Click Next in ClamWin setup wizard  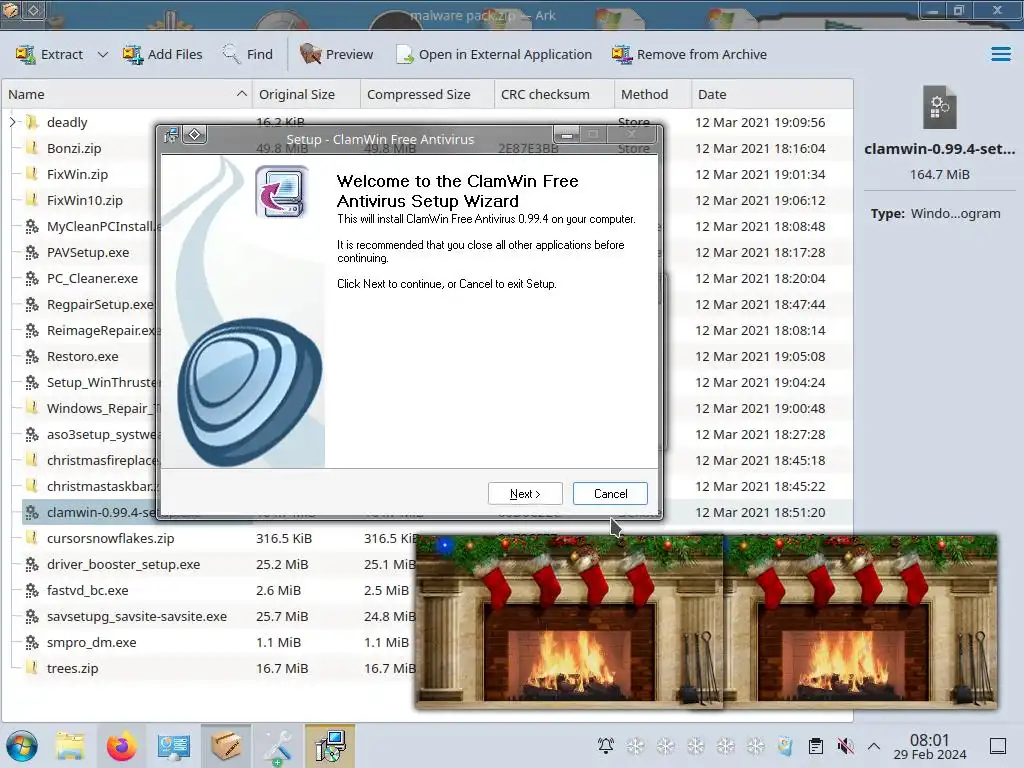click(525, 494)
